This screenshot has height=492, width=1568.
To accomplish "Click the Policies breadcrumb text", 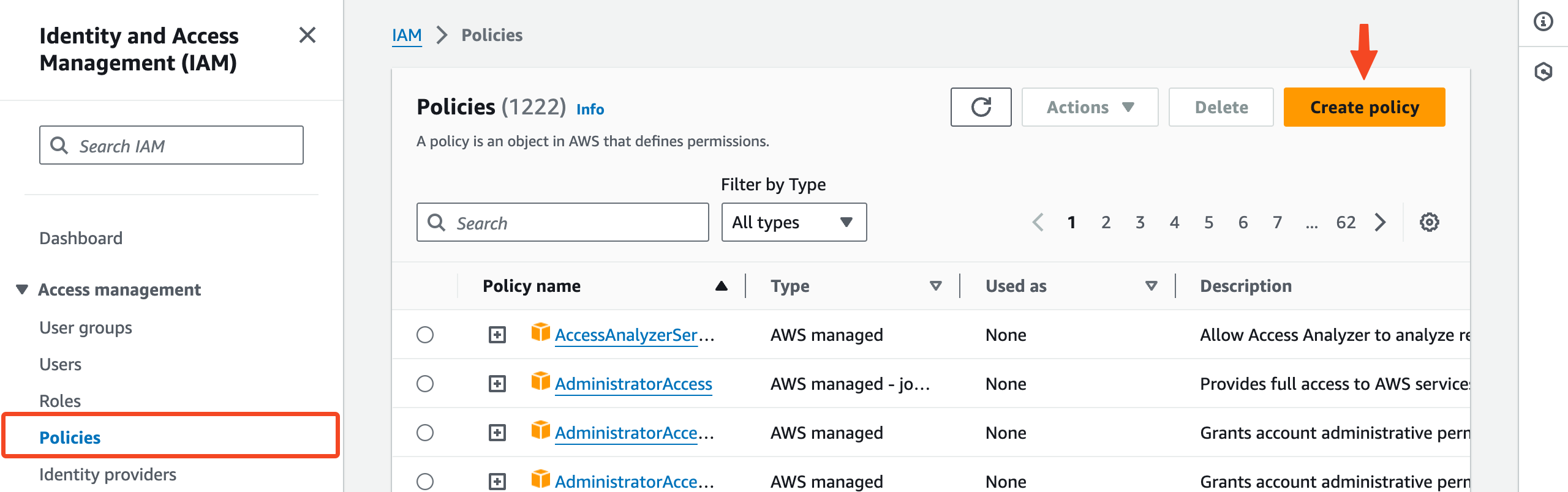I will (492, 35).
